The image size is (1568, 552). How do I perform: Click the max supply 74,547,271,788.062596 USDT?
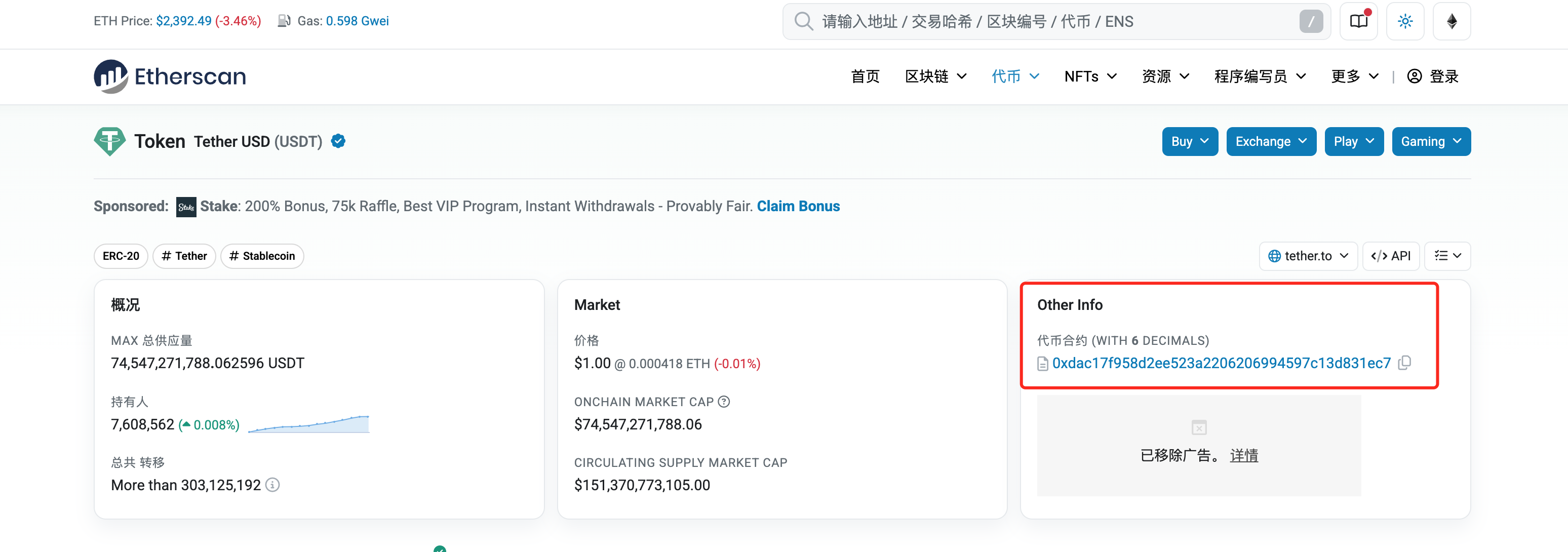[x=208, y=363]
